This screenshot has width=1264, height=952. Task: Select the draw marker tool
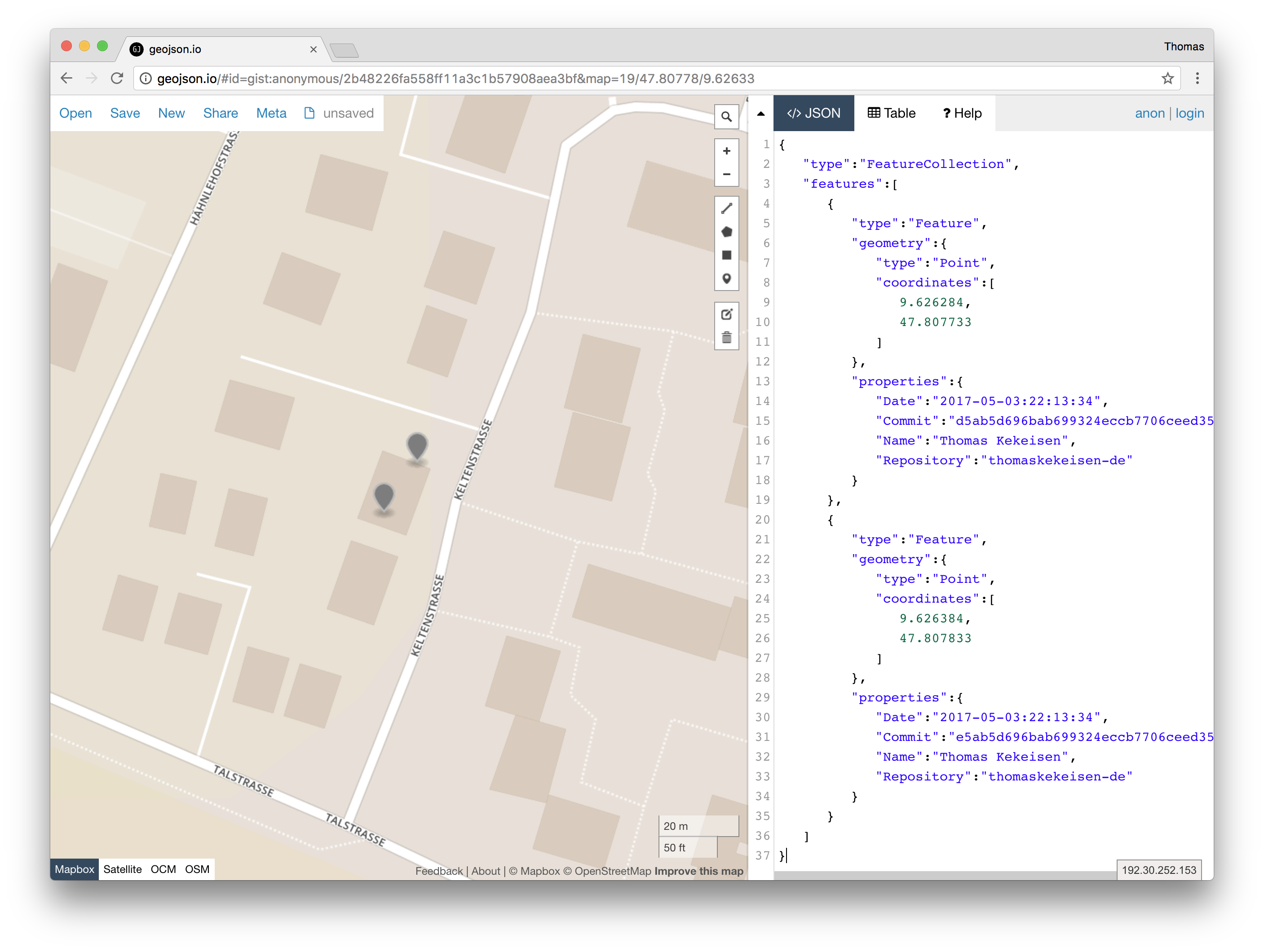click(x=726, y=279)
